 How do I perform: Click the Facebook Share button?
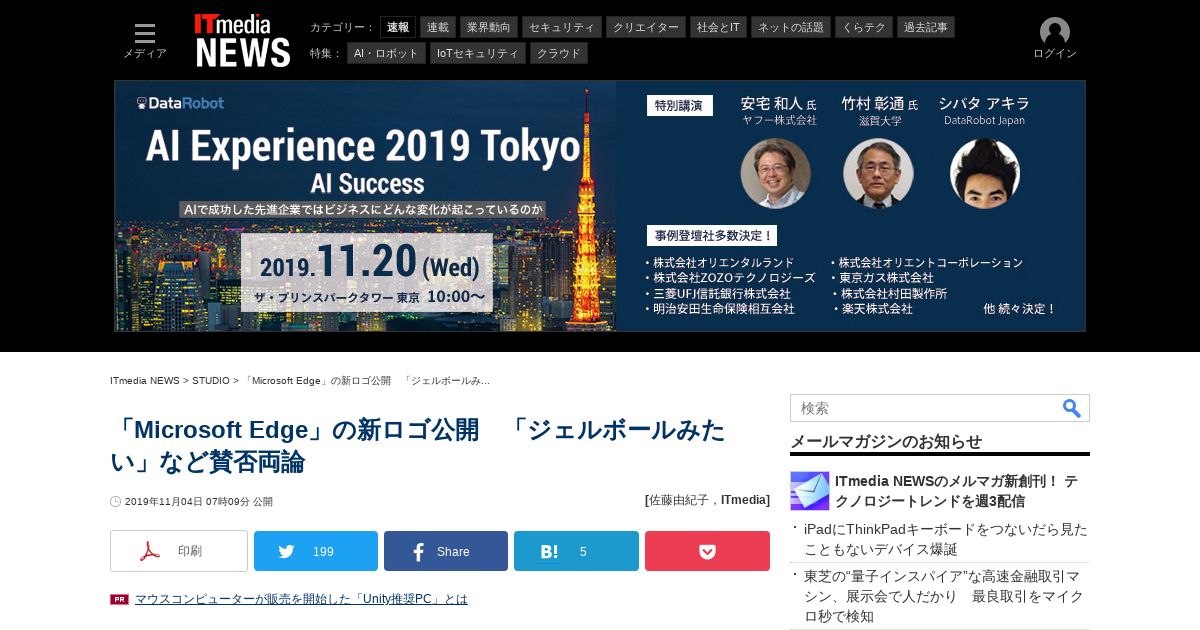[x=446, y=551]
